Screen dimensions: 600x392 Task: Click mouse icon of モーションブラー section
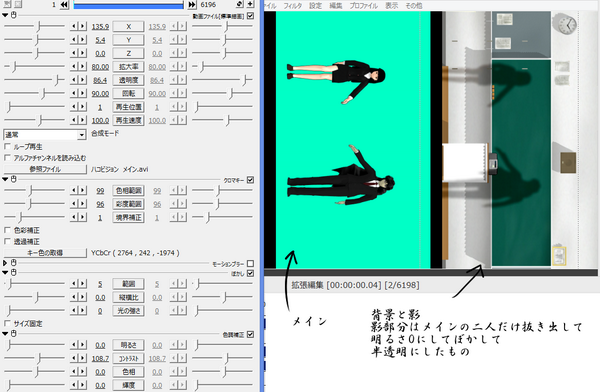coord(14,263)
